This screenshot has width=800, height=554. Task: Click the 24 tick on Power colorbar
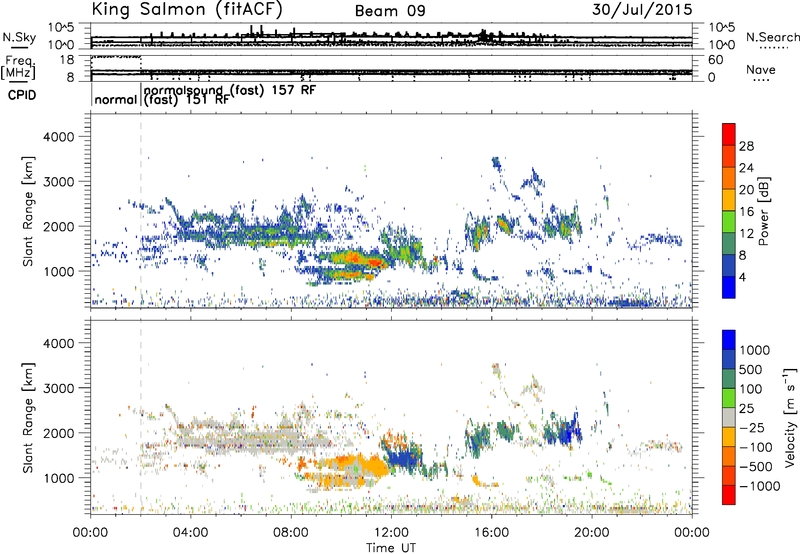click(746, 168)
